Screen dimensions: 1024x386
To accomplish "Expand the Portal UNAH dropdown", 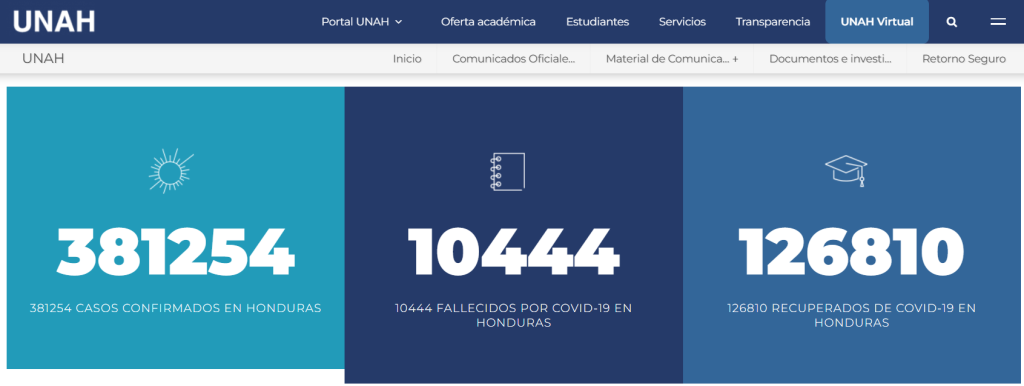I will coord(362,22).
